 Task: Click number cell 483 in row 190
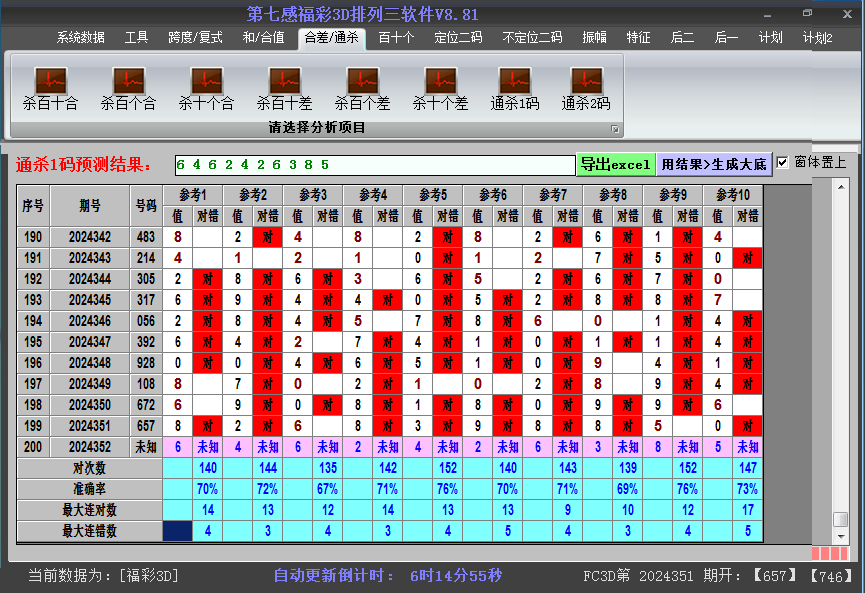[146, 237]
